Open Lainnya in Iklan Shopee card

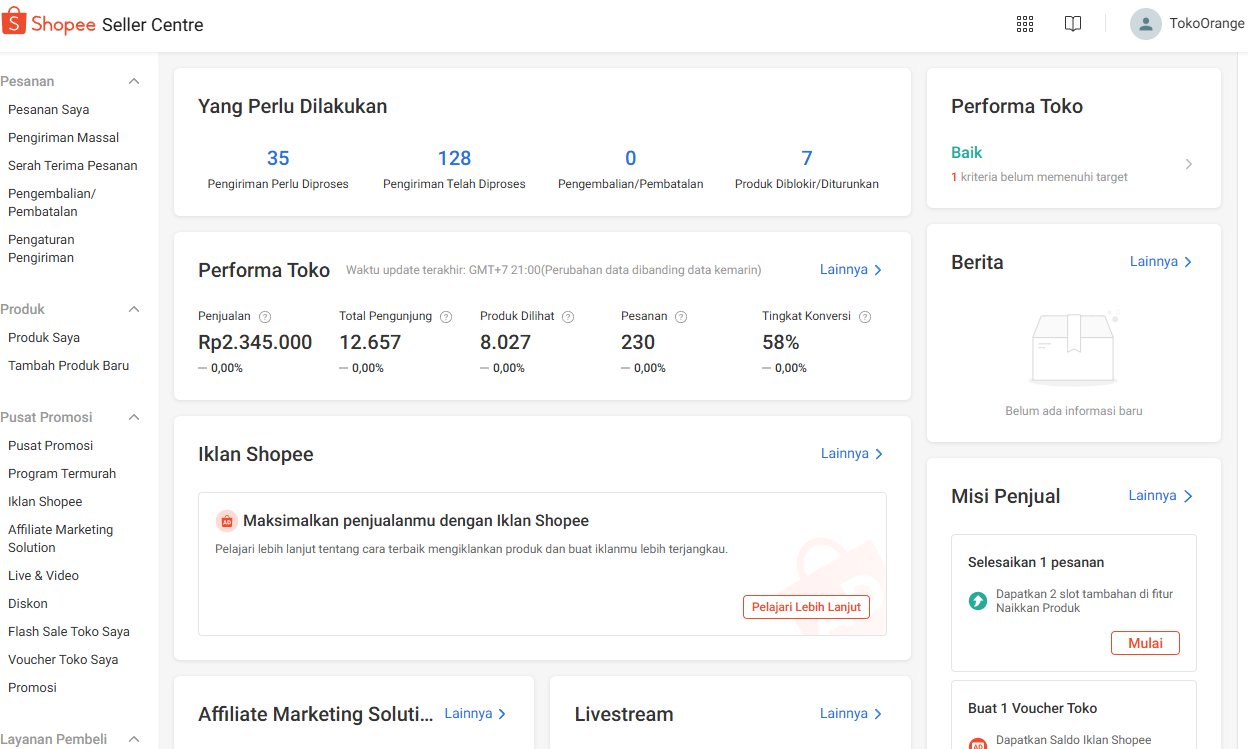(x=852, y=454)
